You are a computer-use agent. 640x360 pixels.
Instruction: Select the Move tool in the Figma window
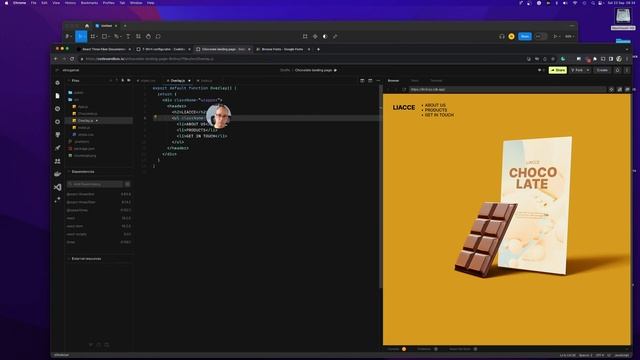(81, 36)
